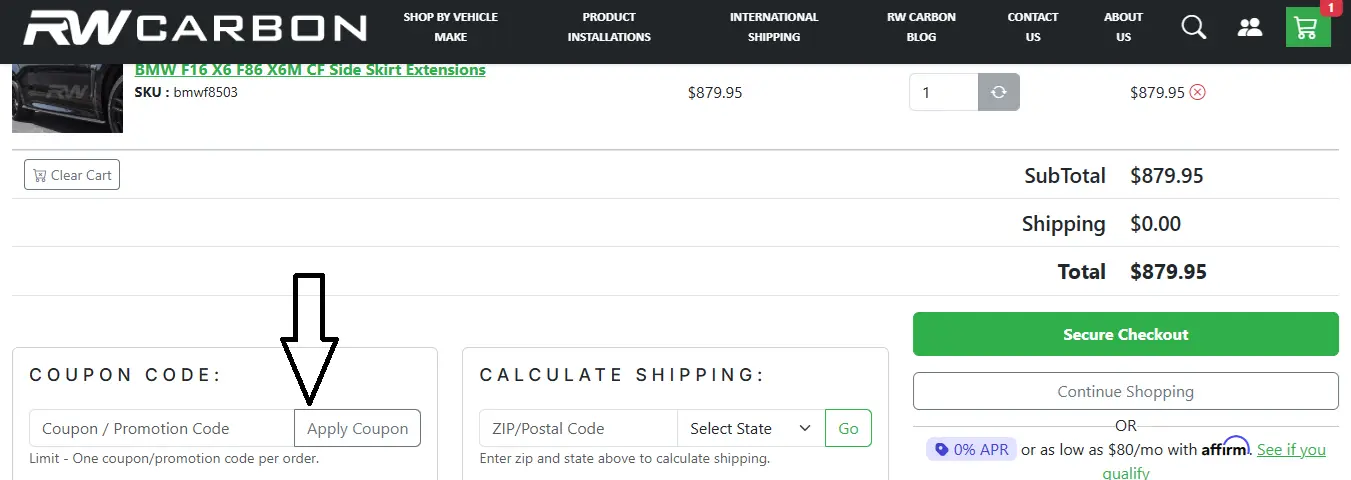The image size is (1351, 480).
Task: Click the Clear Cart button
Action: point(72,175)
